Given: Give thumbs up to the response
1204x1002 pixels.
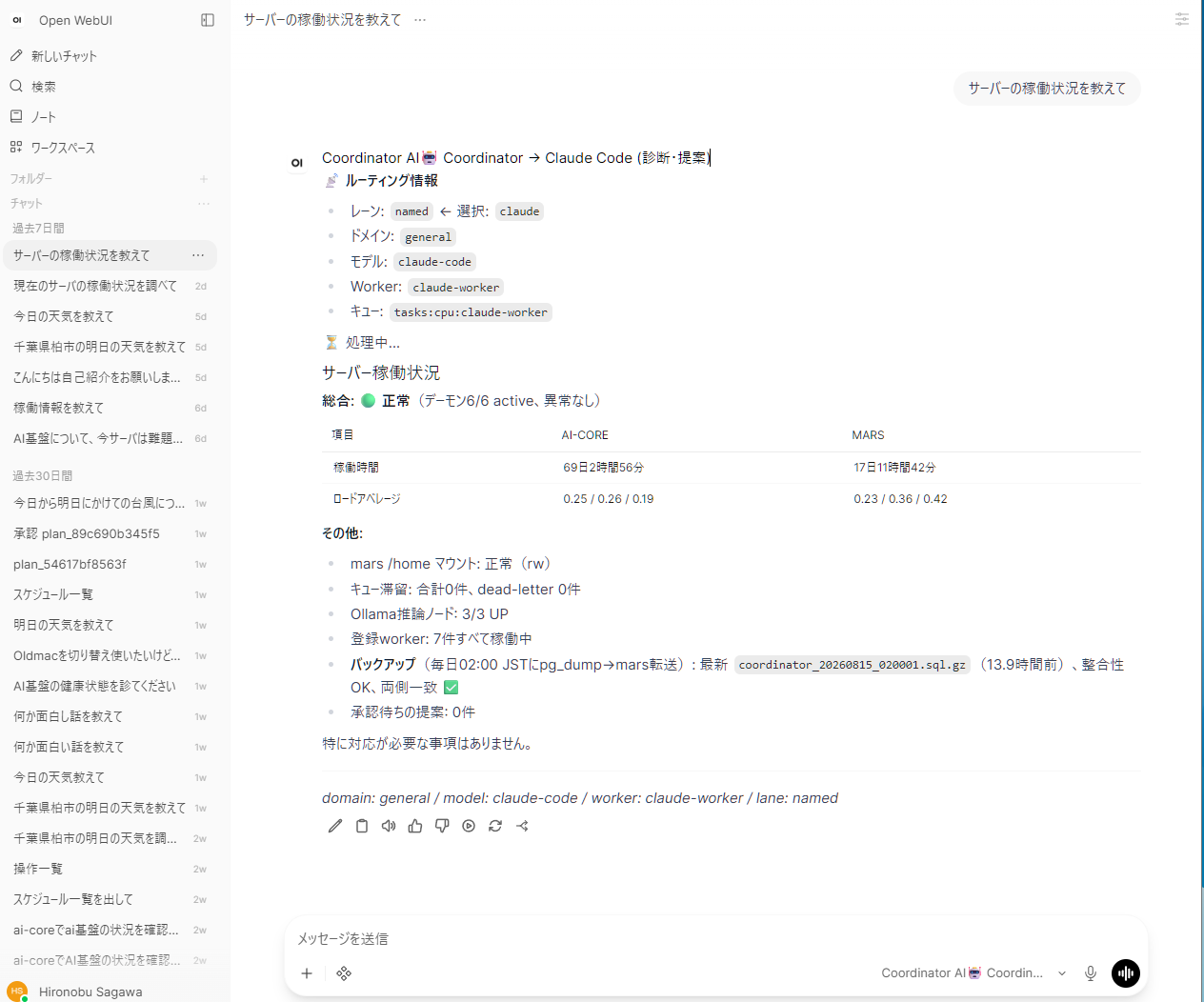Looking at the screenshot, I should (415, 826).
